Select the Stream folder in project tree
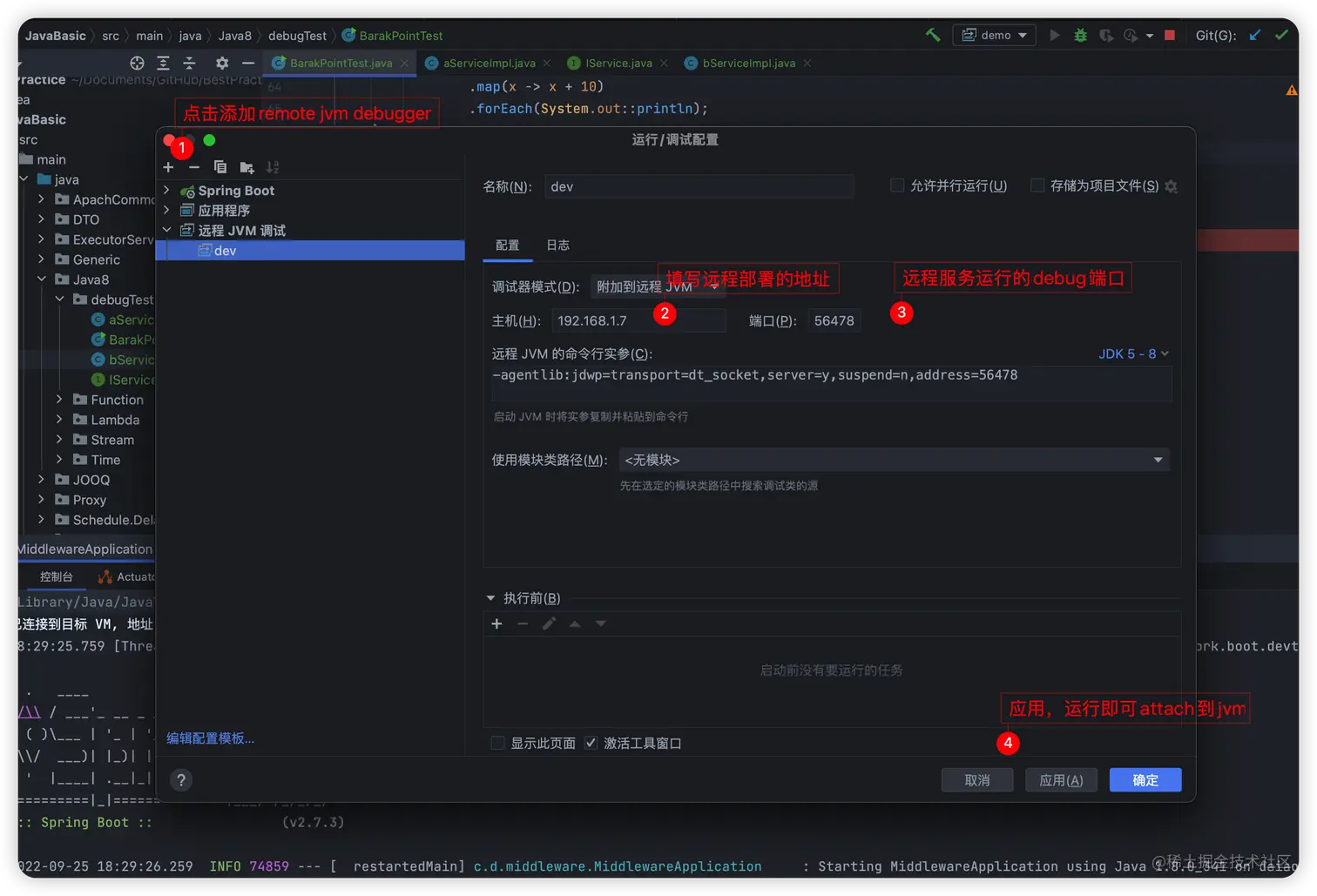The width and height of the screenshot is (1317, 896). pos(112,440)
